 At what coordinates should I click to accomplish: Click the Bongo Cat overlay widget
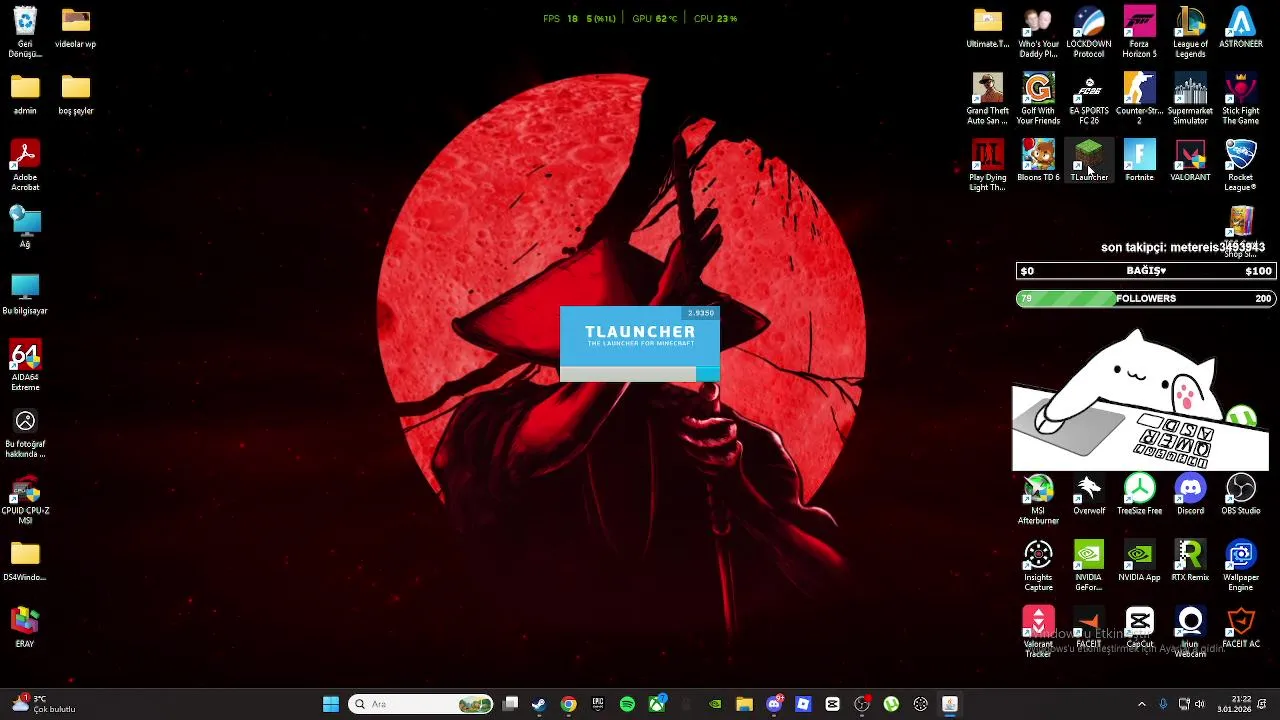click(x=1140, y=400)
